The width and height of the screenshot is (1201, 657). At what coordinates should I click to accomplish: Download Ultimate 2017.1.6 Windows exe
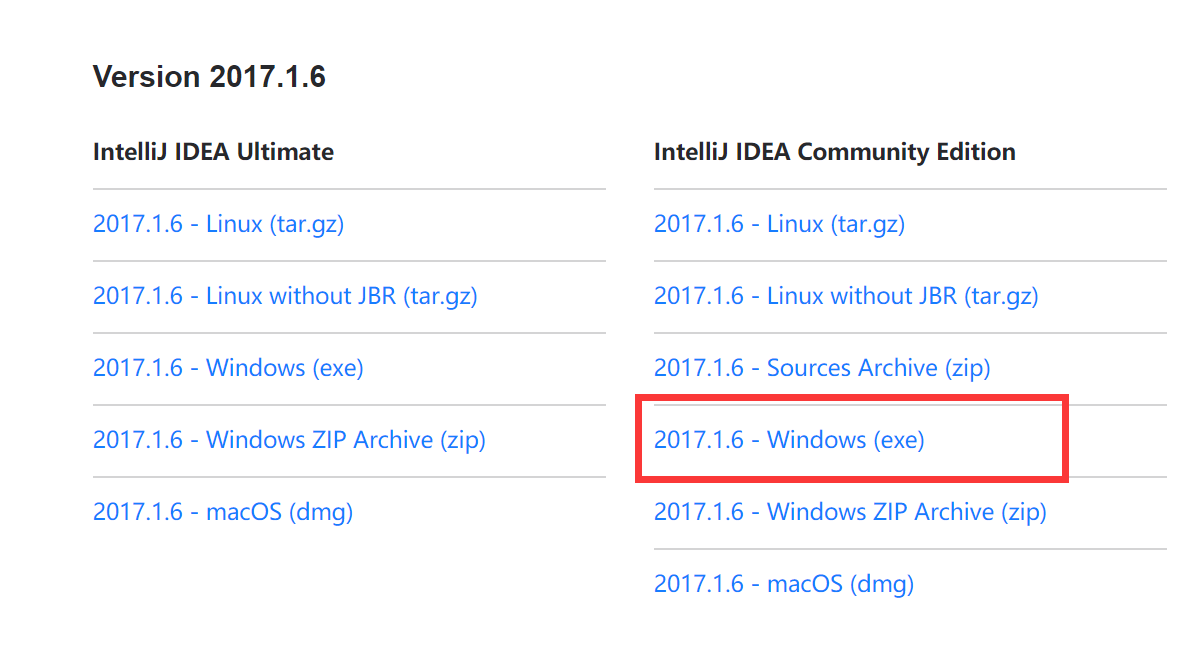pyautogui.click(x=228, y=368)
